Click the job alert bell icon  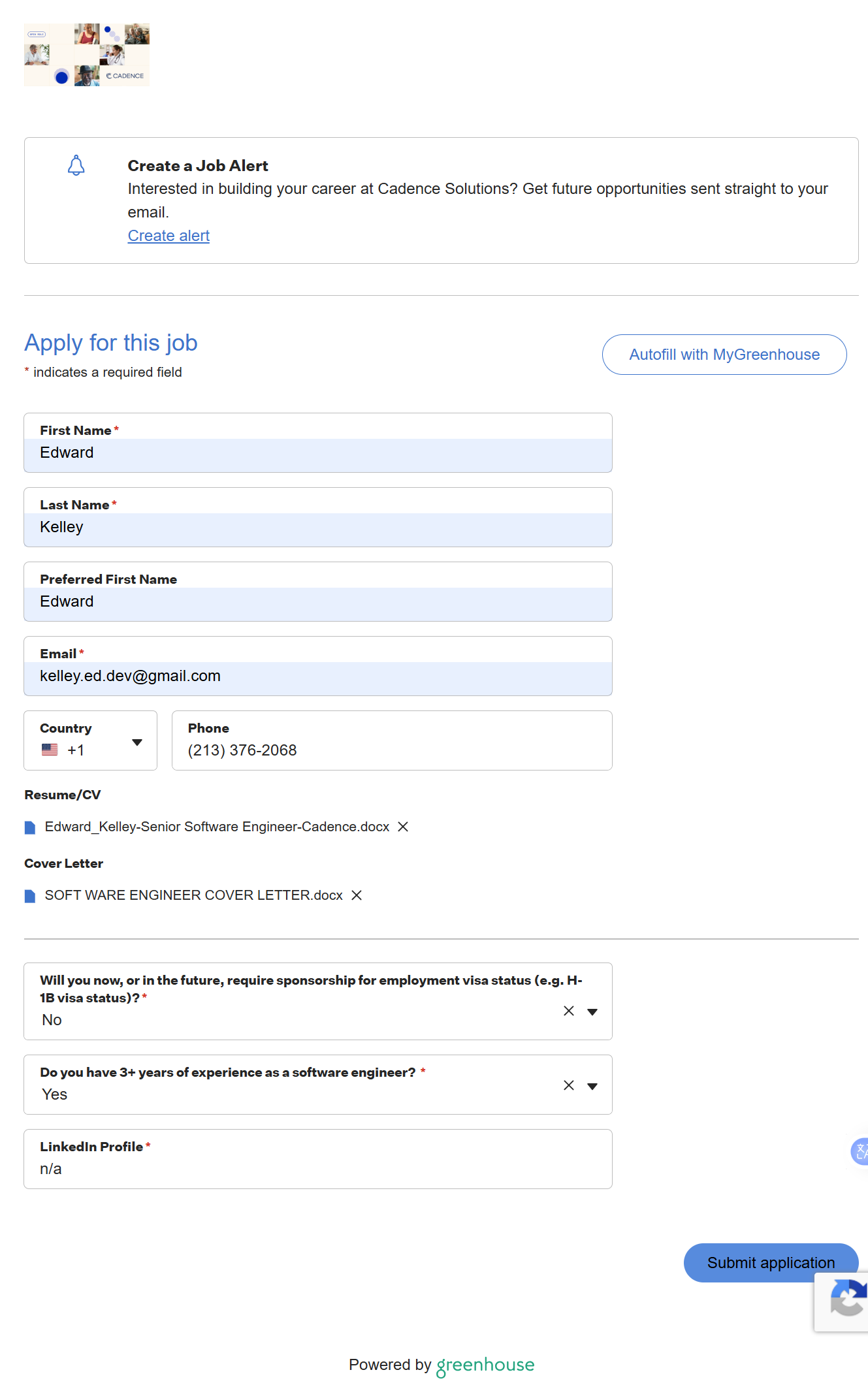76,165
